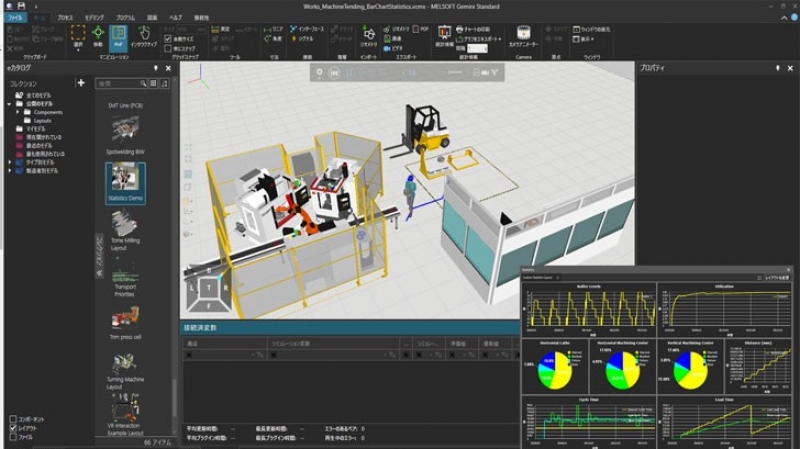Toggle the 自動サイズ checkbox
Screen dimensions: 800x449
tap(168, 39)
